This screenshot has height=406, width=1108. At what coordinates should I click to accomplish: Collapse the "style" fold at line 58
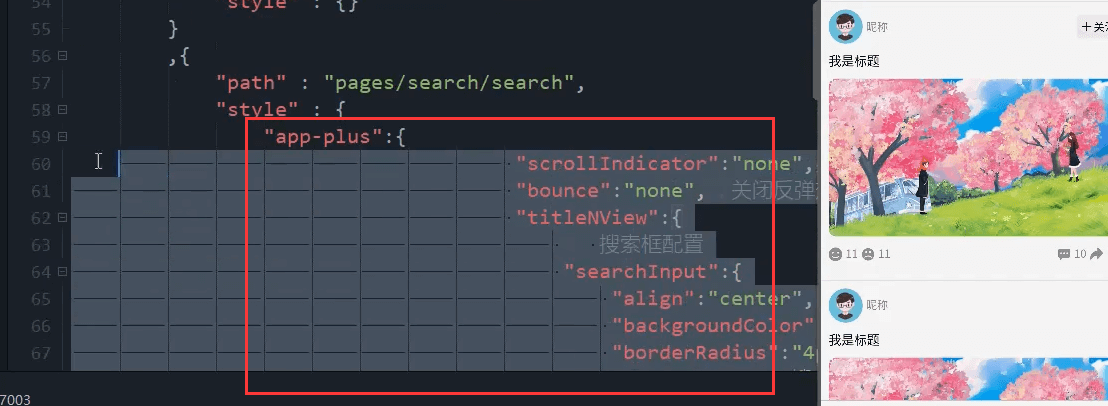pos(62,109)
